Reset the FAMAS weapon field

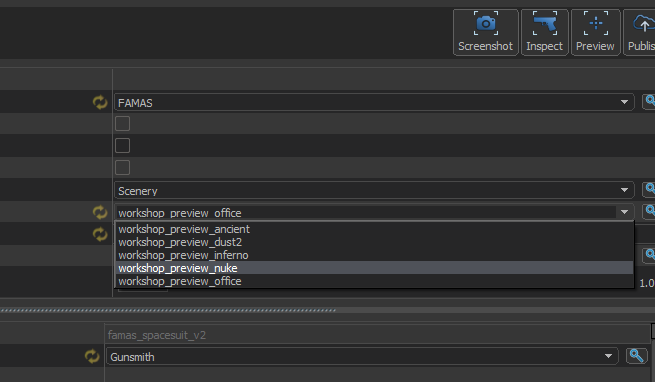click(100, 102)
